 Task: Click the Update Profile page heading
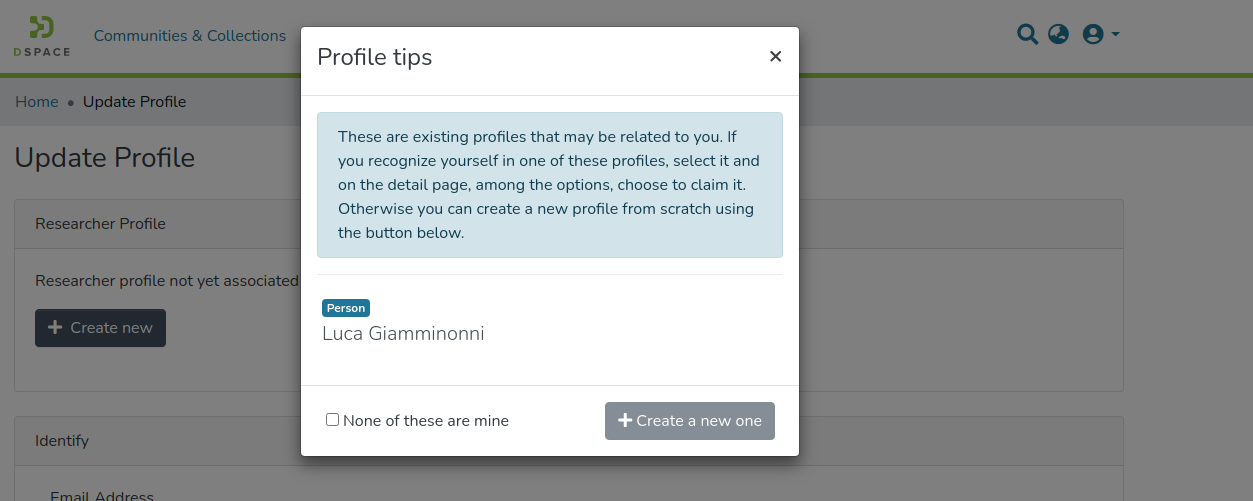(x=105, y=158)
